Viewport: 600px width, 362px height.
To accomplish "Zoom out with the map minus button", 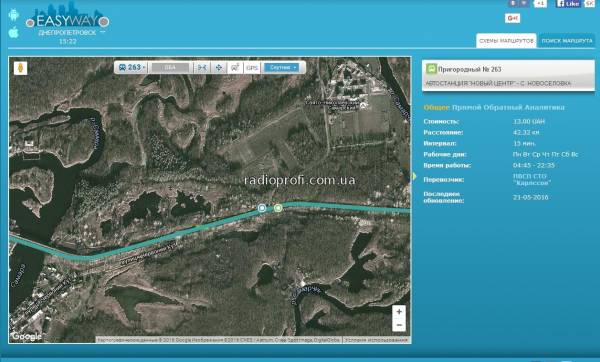I will (399, 325).
